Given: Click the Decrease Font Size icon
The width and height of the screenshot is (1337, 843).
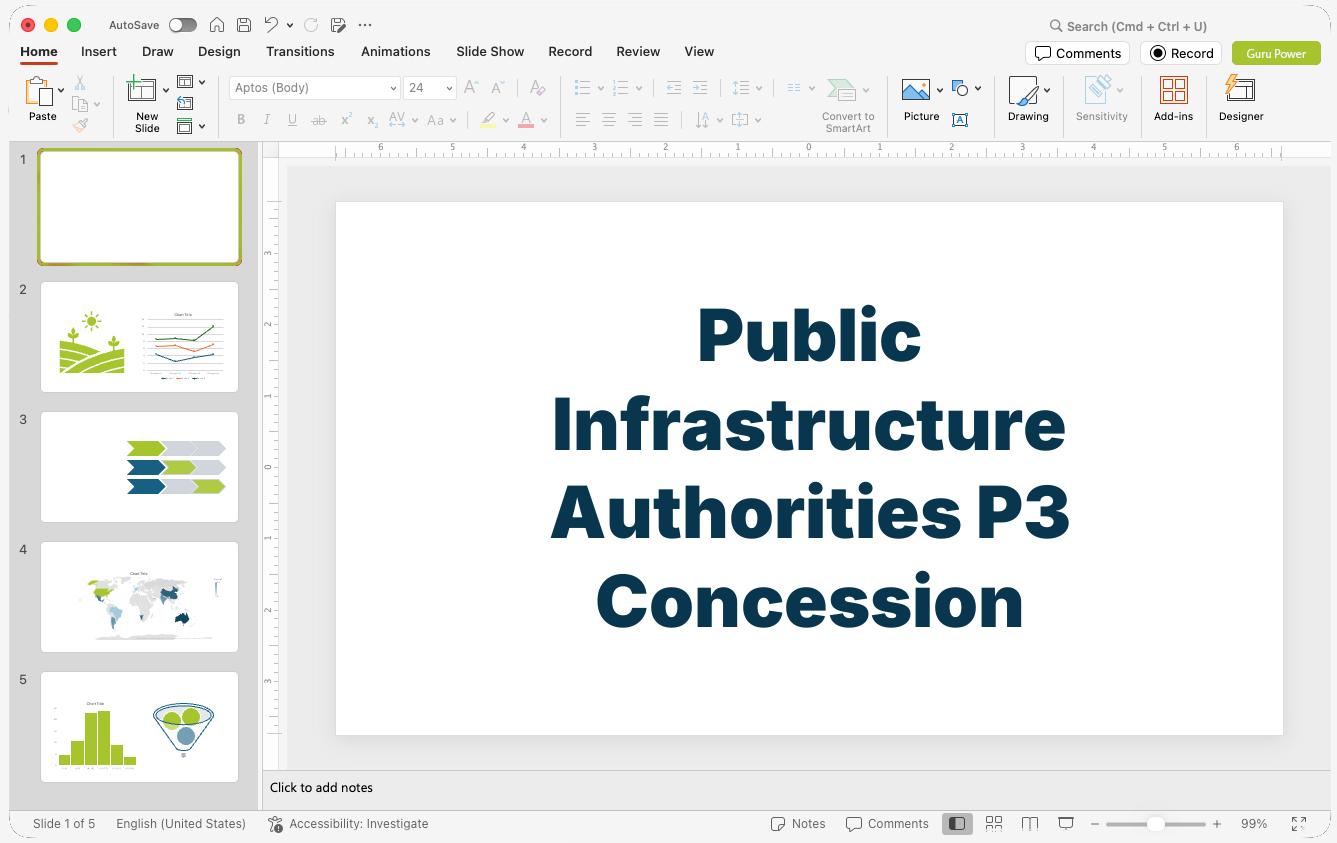Looking at the screenshot, I should 498,88.
